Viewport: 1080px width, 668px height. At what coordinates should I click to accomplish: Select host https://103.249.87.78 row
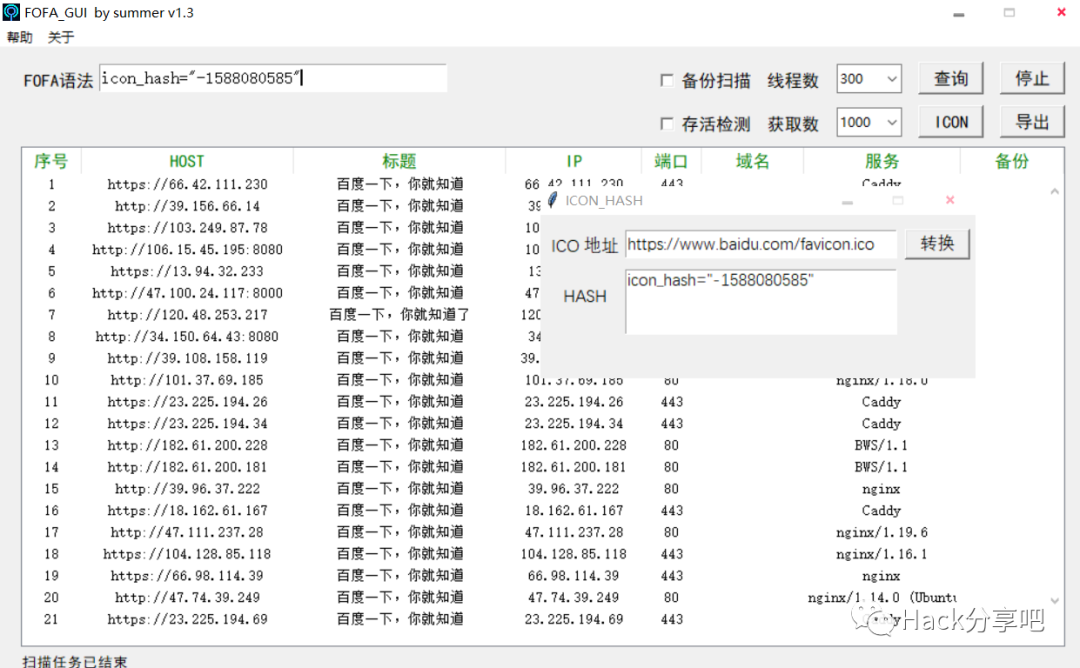[x=187, y=228]
